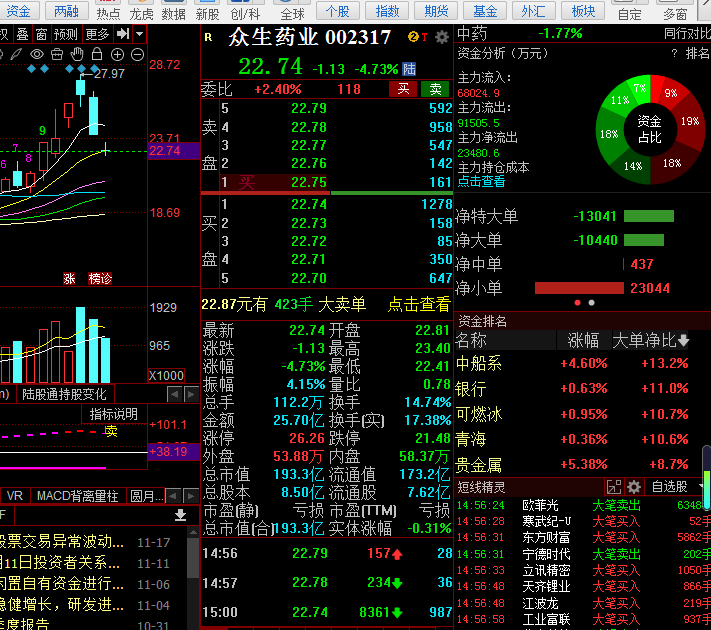711x630 pixels.
Task: Open the gear settings next to stock title
Action: click(442, 37)
